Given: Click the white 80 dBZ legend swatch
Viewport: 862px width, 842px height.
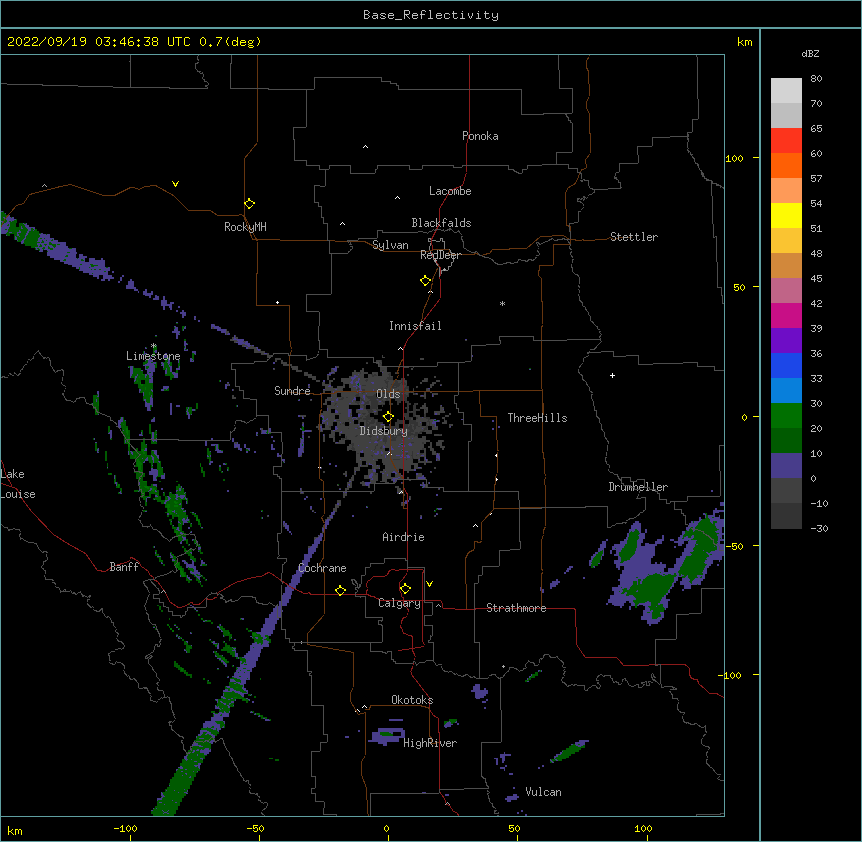Looking at the screenshot, I should (x=786, y=91).
